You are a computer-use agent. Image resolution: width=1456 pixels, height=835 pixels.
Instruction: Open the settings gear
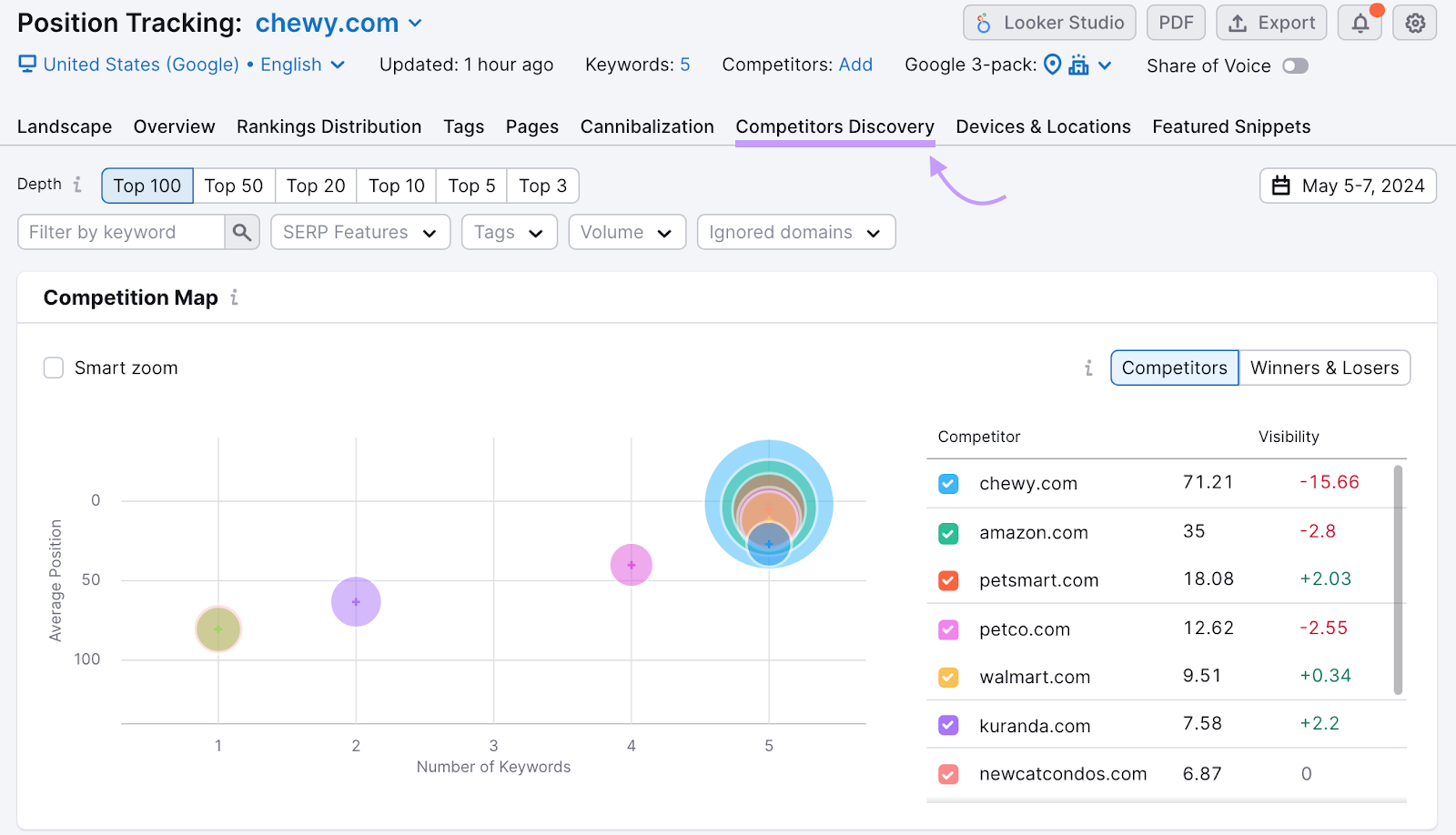(1414, 22)
